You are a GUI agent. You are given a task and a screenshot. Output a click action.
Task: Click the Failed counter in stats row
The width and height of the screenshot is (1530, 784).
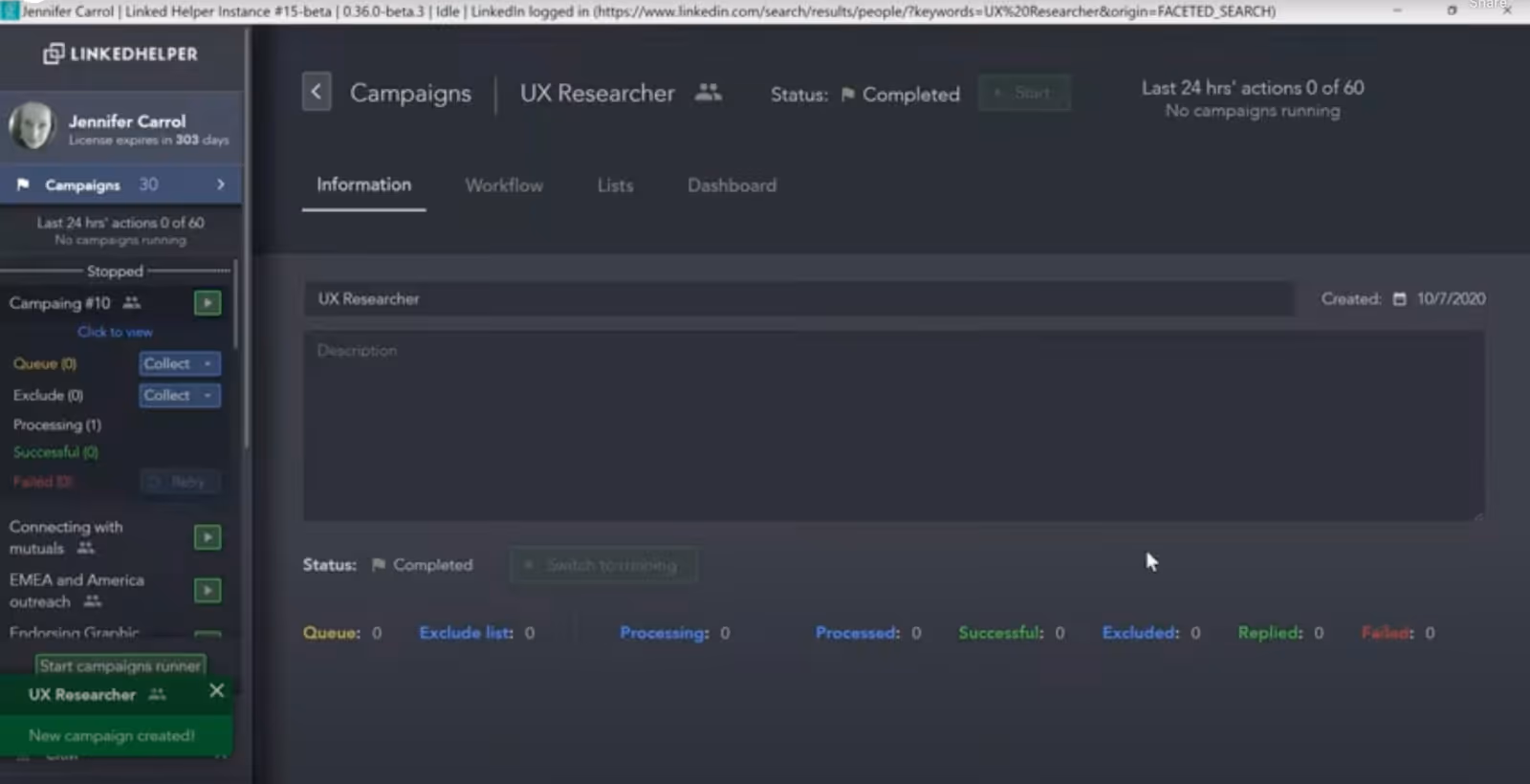[1398, 633]
